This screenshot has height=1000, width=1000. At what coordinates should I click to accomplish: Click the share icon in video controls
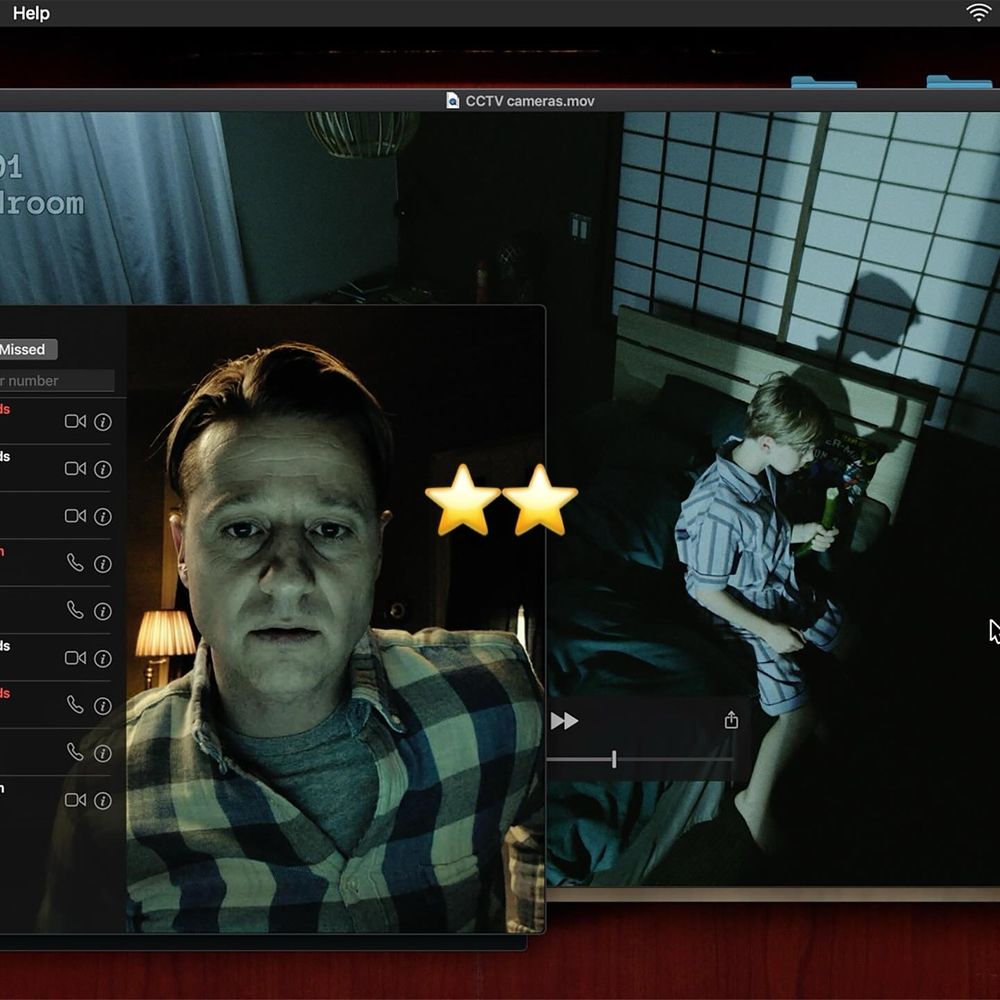click(x=732, y=720)
